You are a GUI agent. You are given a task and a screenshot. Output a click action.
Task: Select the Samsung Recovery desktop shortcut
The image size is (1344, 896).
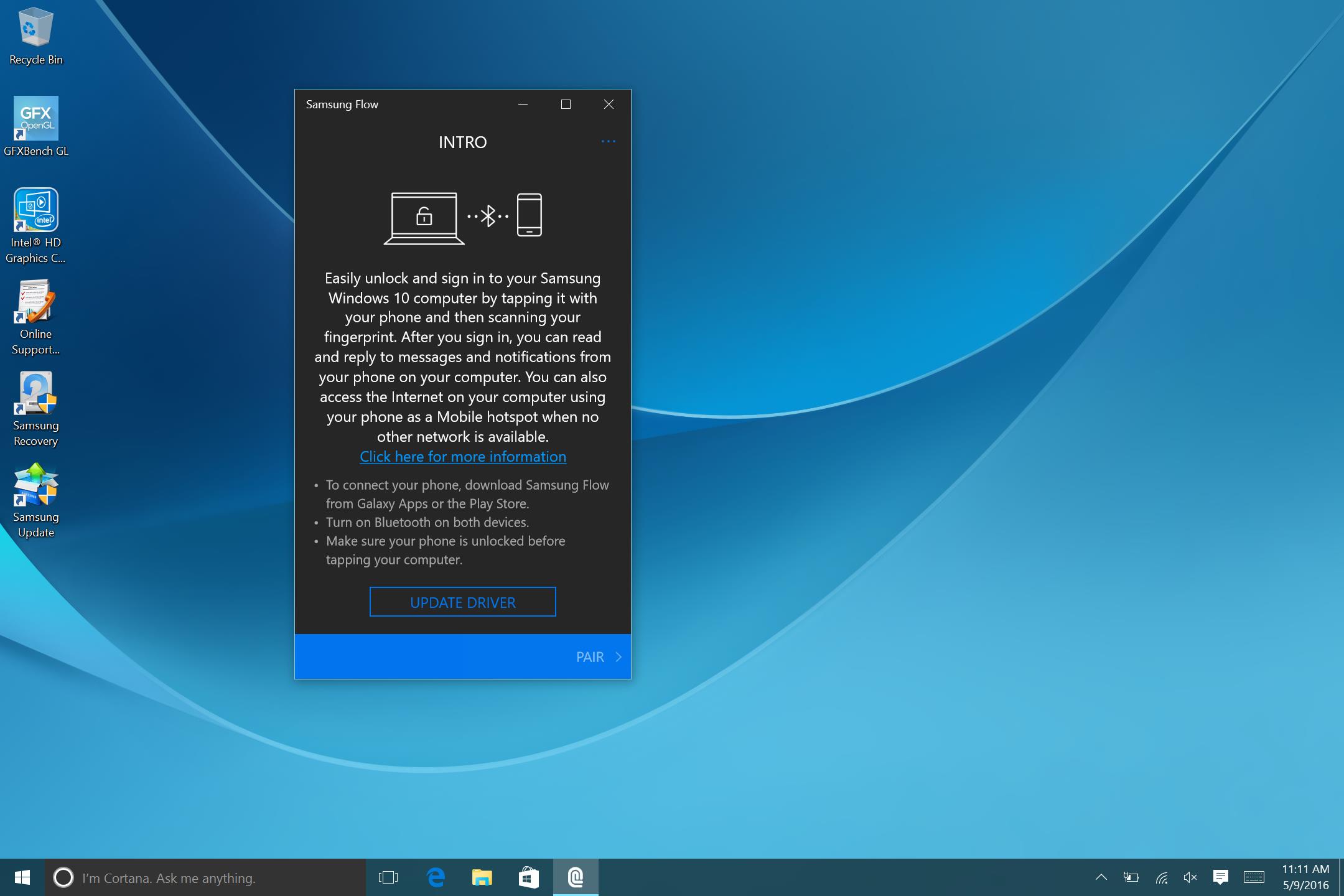click(x=36, y=408)
